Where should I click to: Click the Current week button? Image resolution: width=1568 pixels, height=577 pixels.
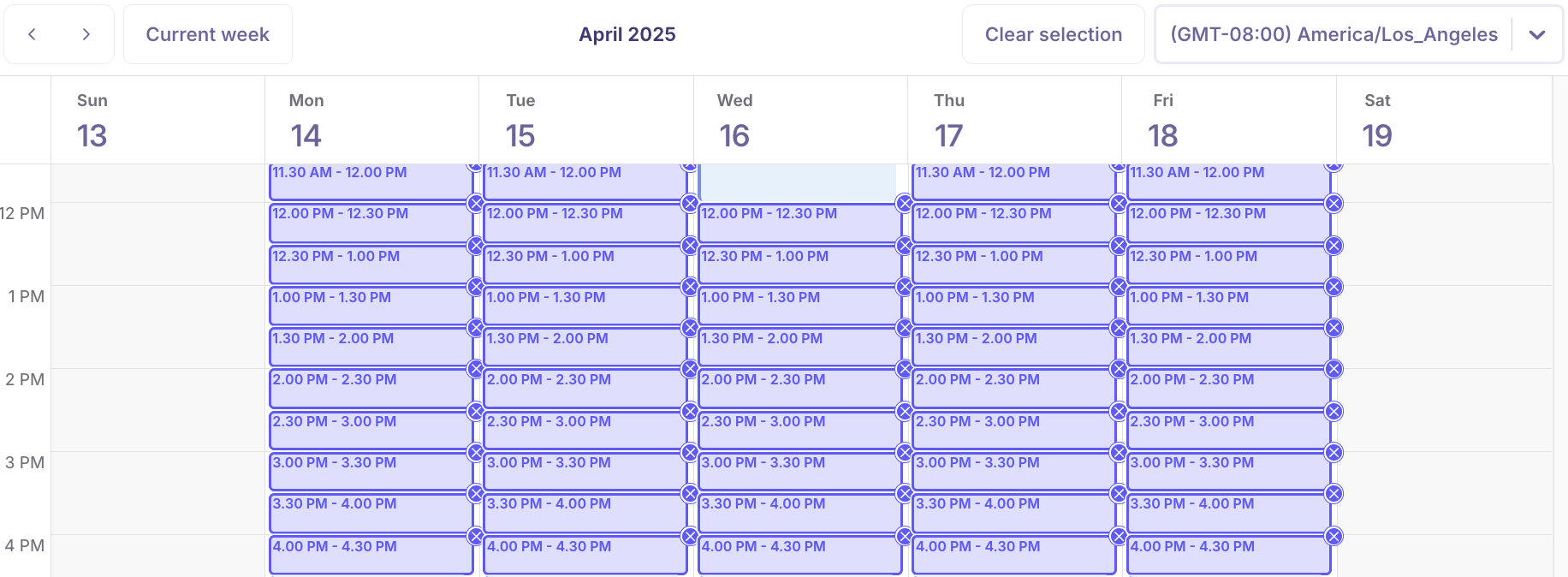[x=207, y=34]
